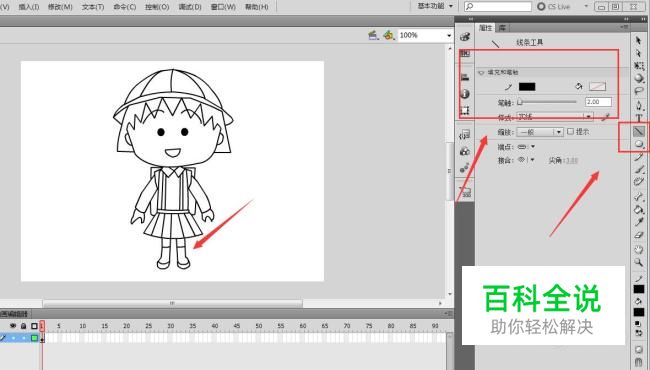This screenshot has height=370, width=650.
Task: Open the 修改(M) menu
Action: tap(60, 7)
